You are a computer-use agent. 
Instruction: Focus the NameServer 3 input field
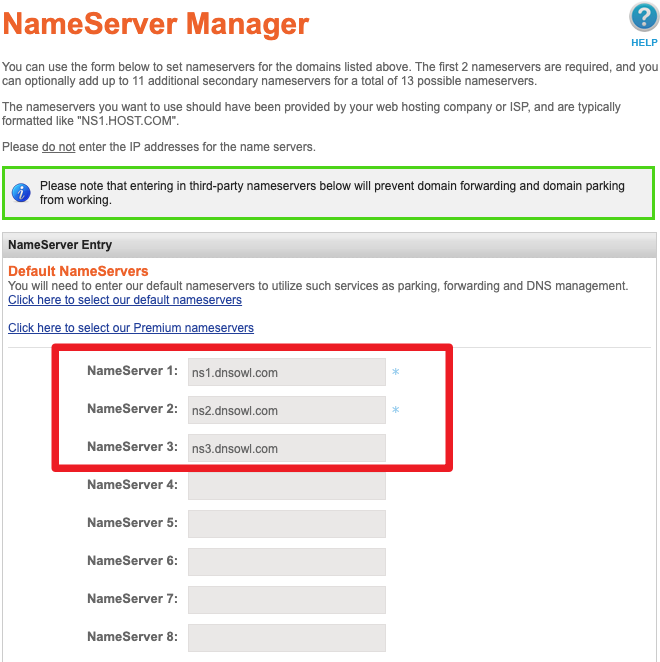pos(287,448)
